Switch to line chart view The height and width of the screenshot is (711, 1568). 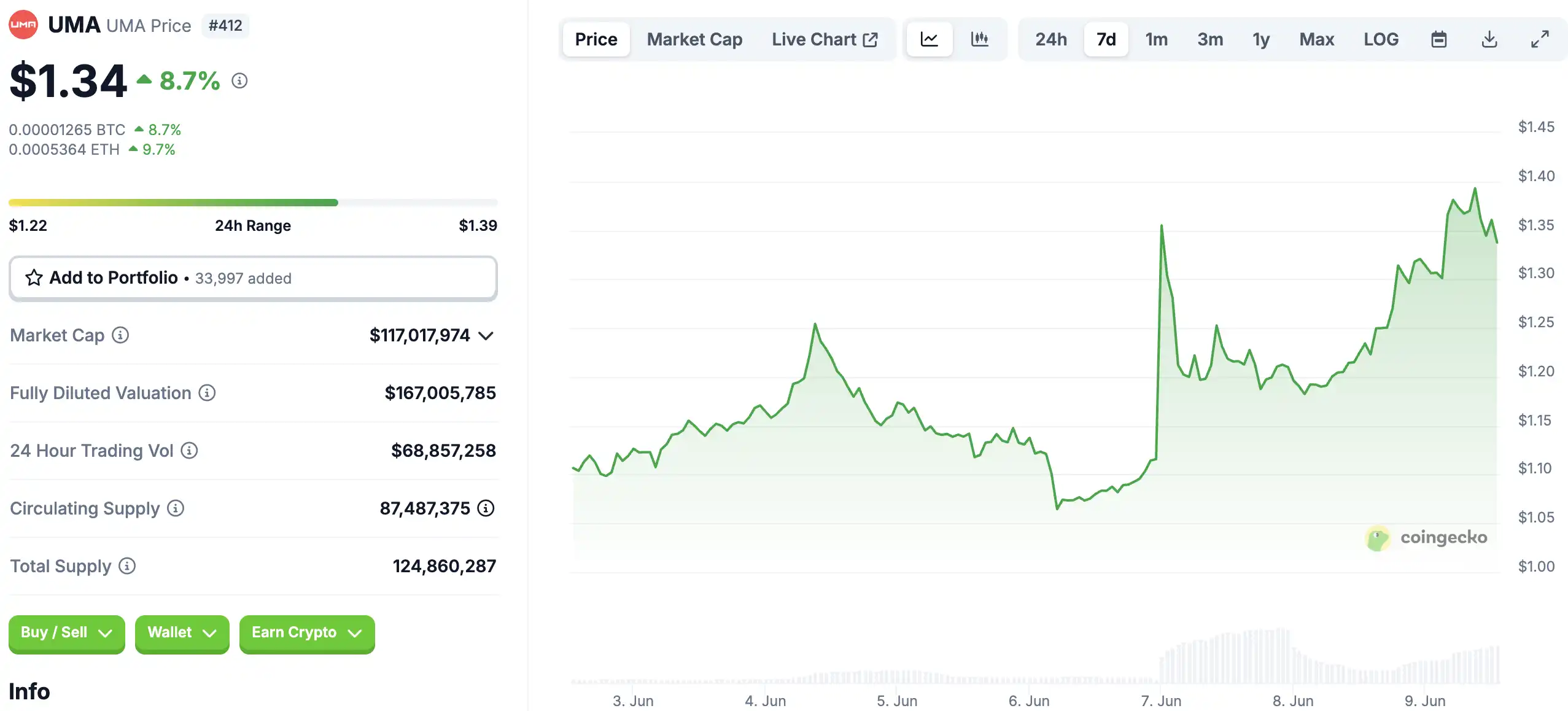click(x=929, y=39)
